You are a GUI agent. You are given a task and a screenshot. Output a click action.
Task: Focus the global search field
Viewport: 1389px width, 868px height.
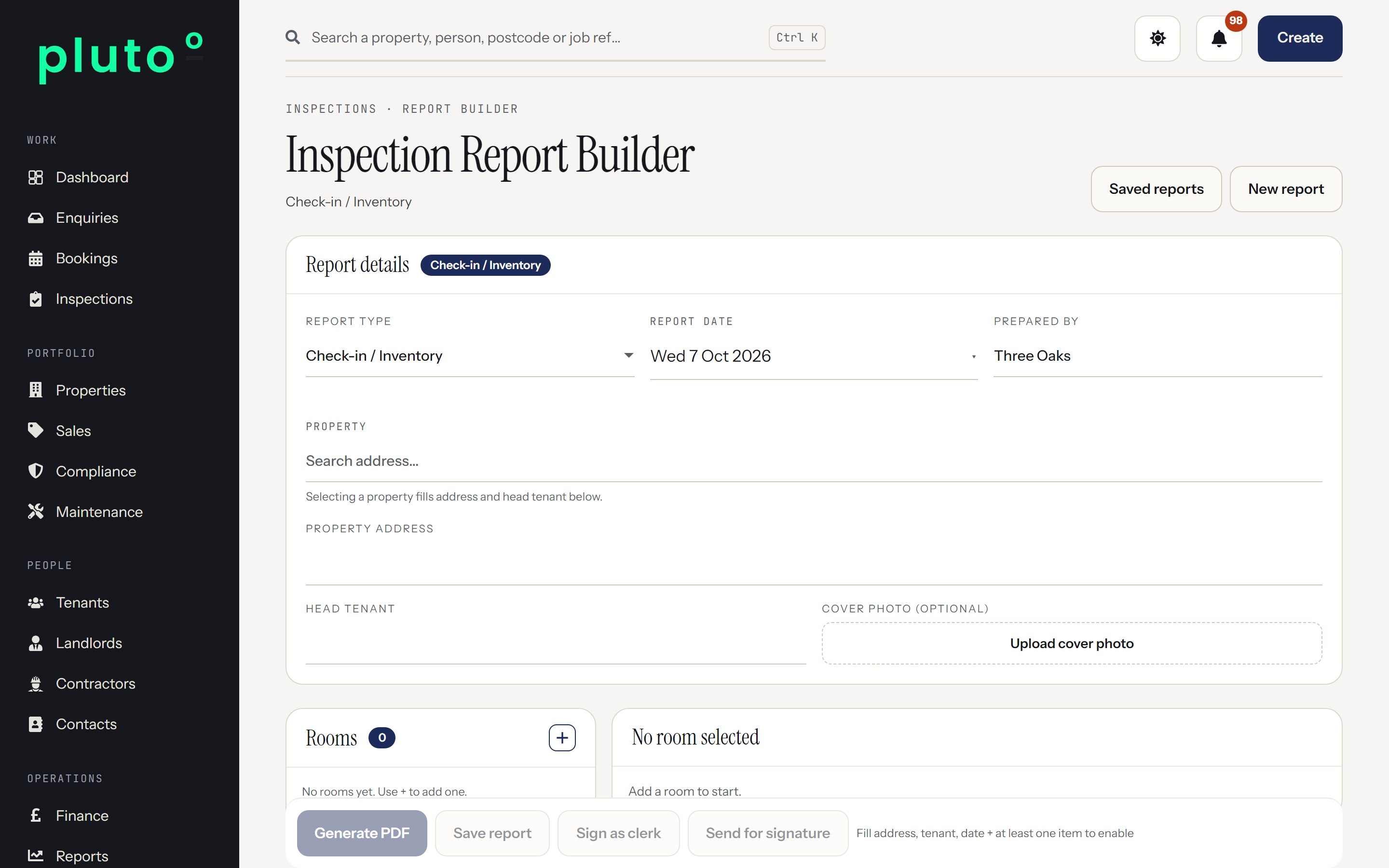[x=534, y=38]
